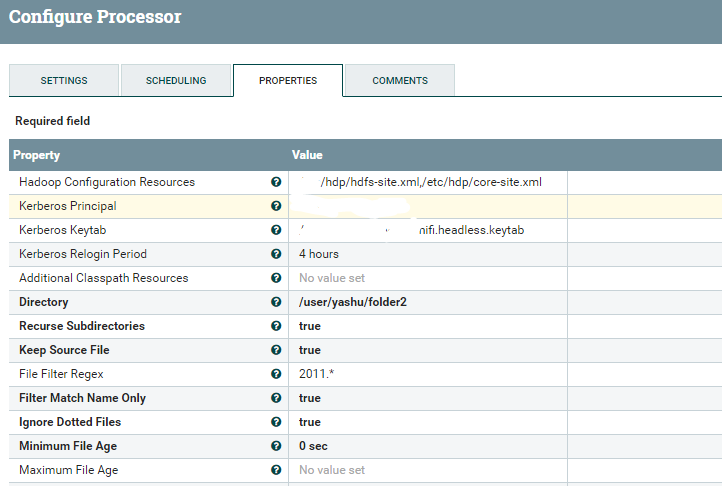
Task: Click help icon for Hadoop Configuration Resources
Action: (276, 183)
